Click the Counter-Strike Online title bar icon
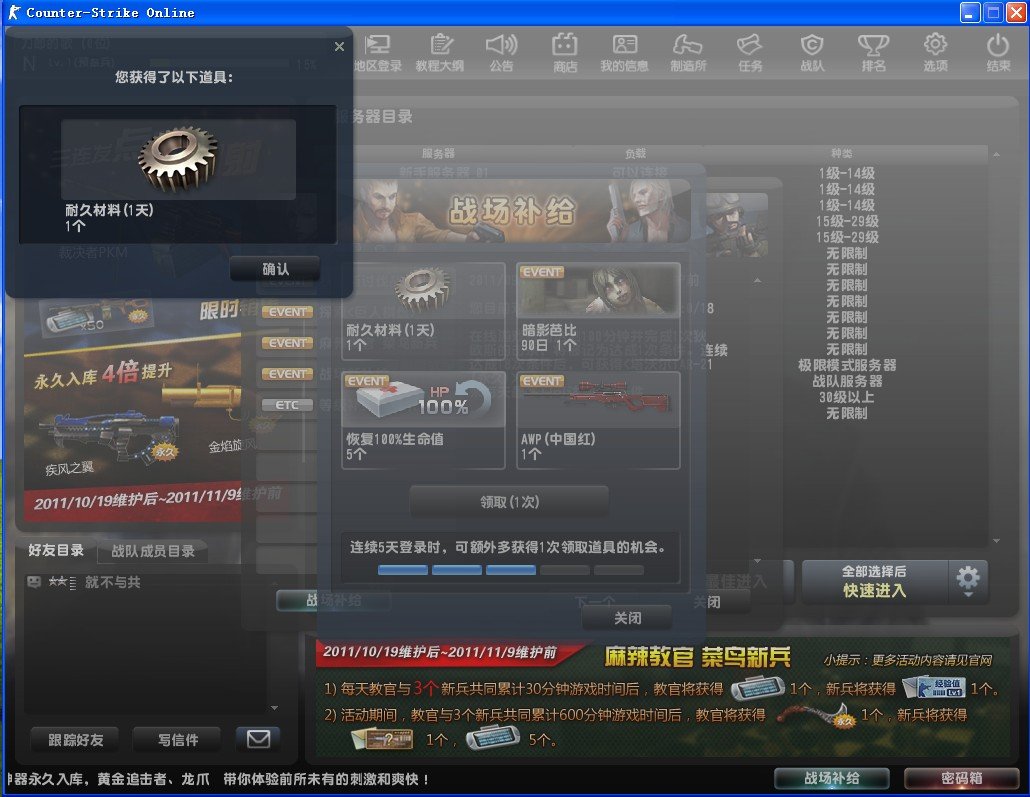The height and width of the screenshot is (797, 1030). [14, 12]
